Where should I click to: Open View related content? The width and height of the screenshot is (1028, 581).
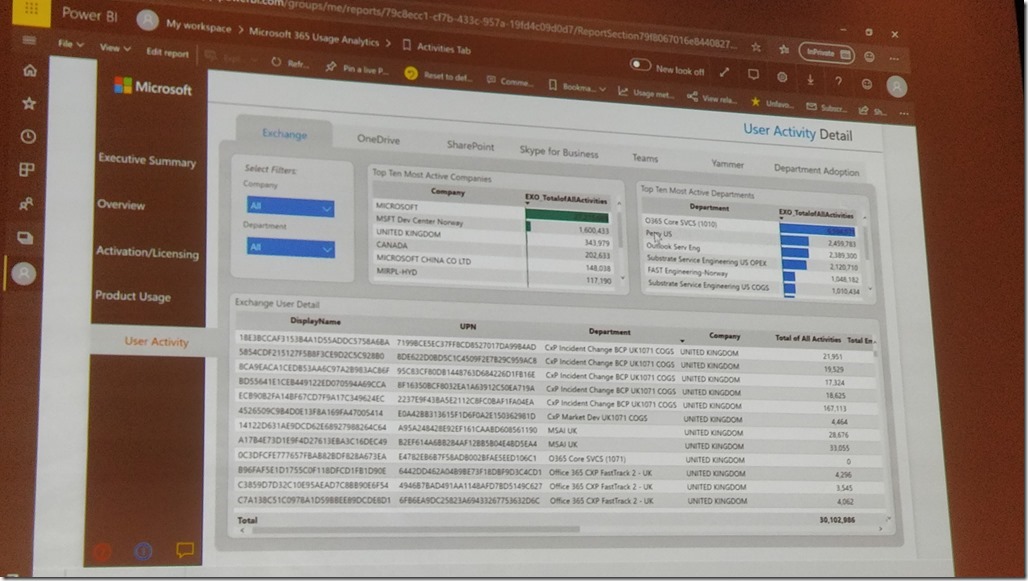click(x=712, y=98)
